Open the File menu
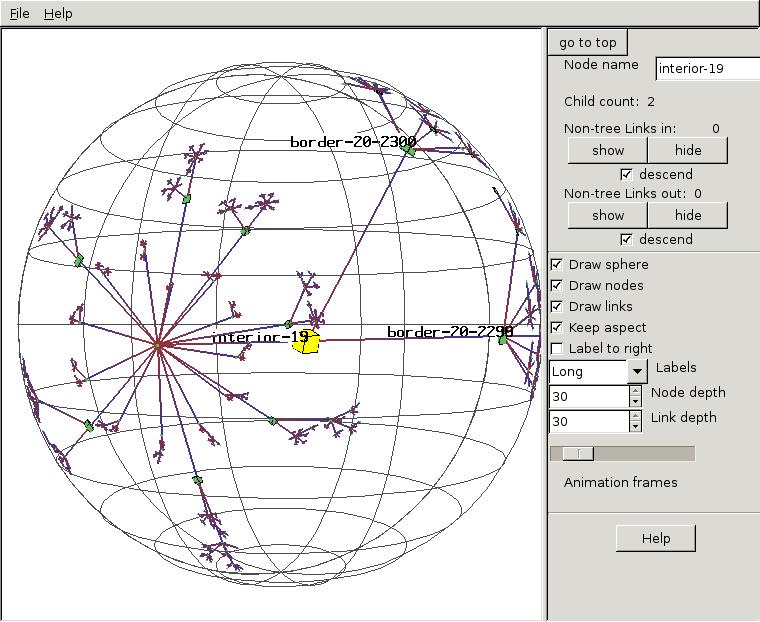Image resolution: width=760 pixels, height=622 pixels. [x=19, y=14]
